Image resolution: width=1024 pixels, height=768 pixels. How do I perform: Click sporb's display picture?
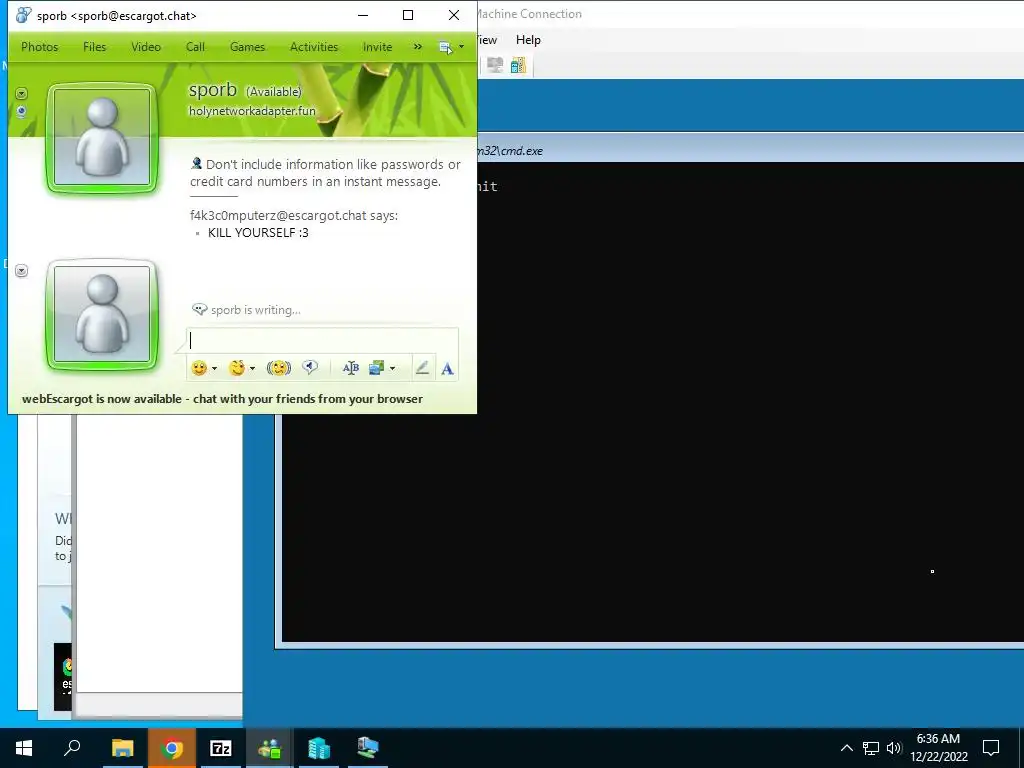[102, 137]
